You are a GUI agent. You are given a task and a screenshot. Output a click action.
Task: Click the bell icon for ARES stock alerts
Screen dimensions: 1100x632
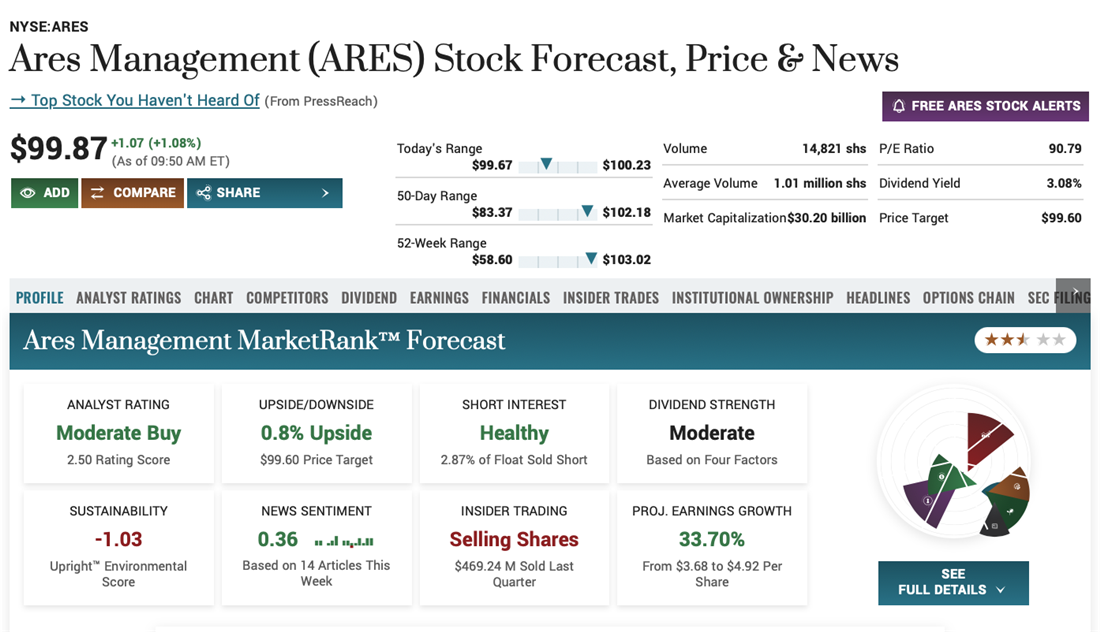point(899,106)
